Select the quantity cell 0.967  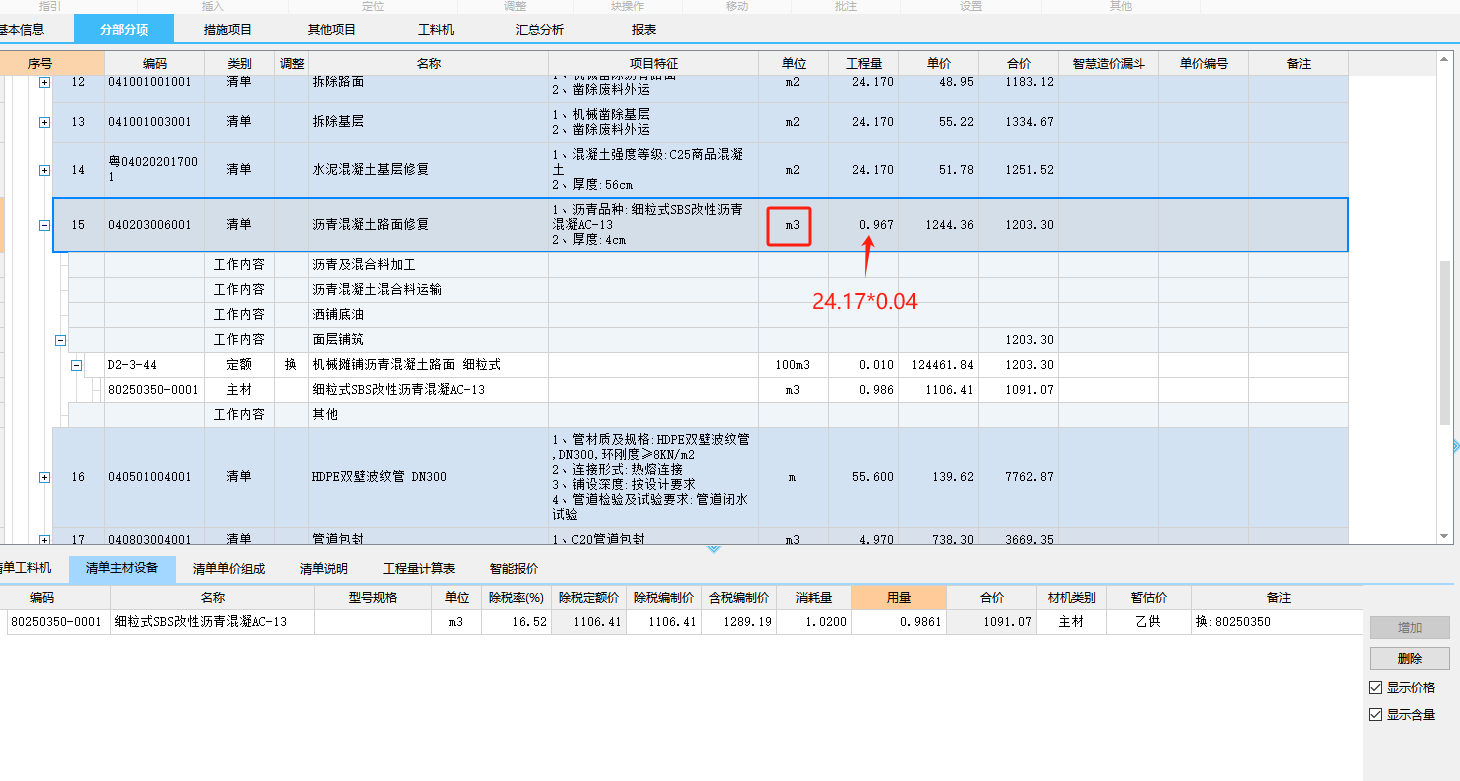864,225
